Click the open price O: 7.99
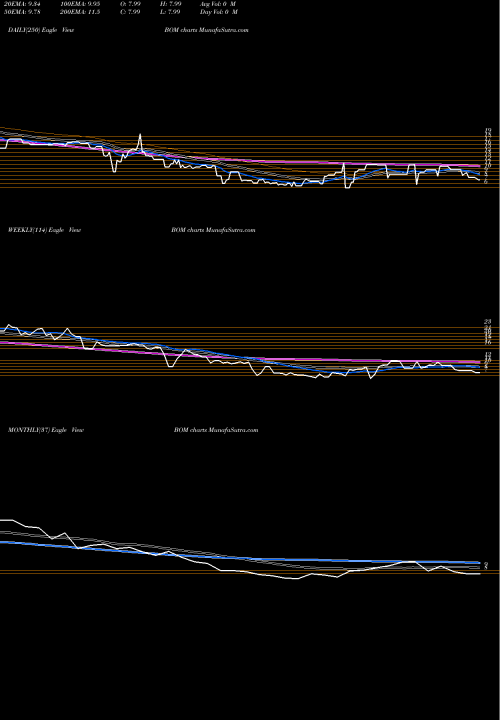500x720 pixels. coord(130,4)
